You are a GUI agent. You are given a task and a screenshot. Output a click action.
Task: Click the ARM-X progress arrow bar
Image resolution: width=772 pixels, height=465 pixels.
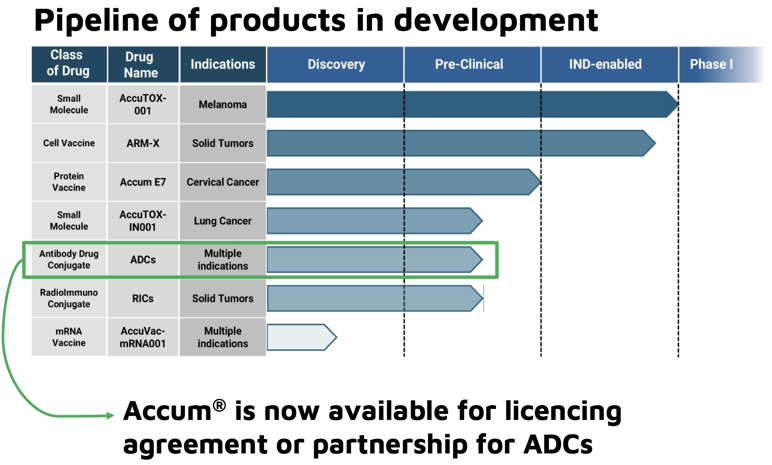point(461,143)
